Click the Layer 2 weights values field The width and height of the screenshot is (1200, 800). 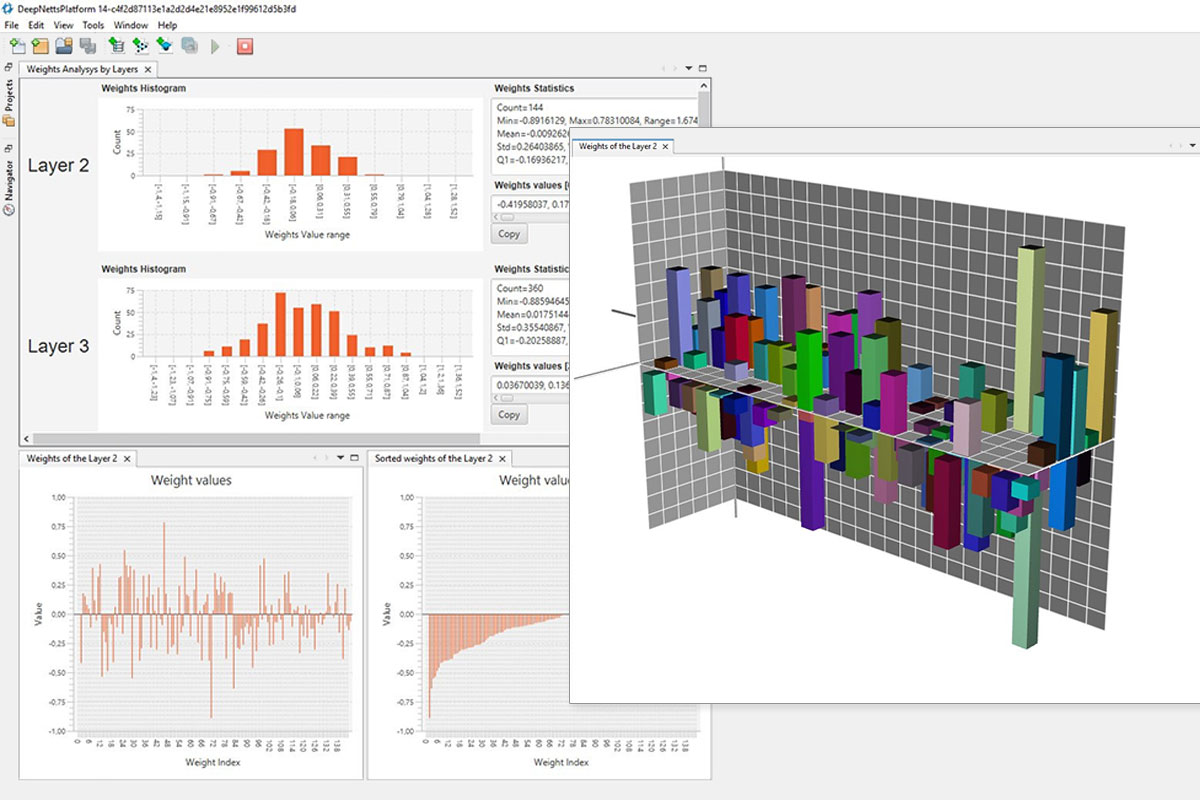531,204
